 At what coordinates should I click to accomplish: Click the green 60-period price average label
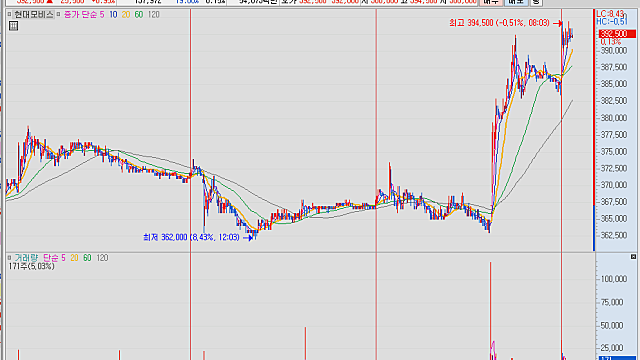[139, 15]
